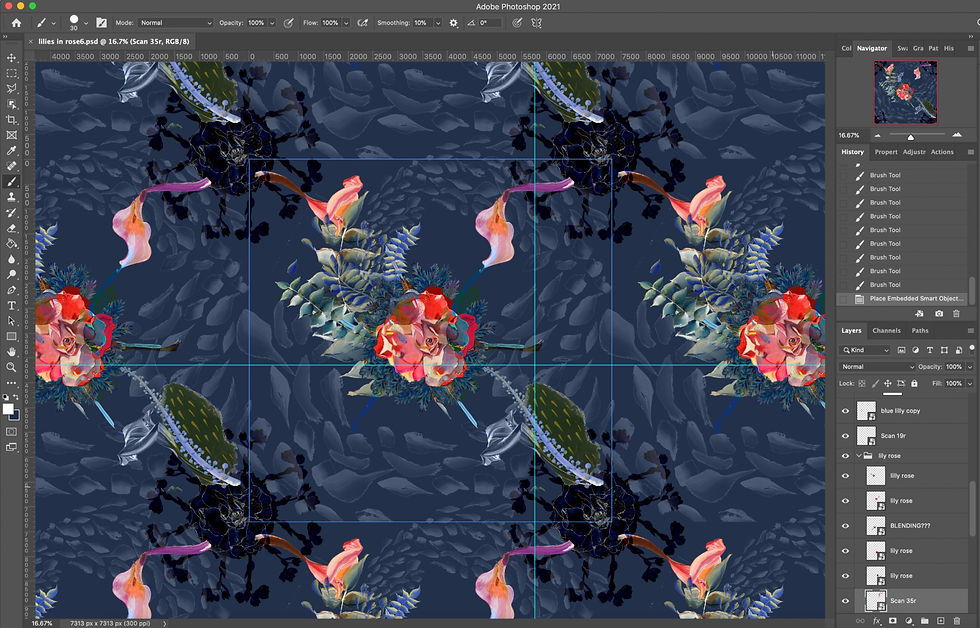
Task: Select the Move tool
Action: coord(11,57)
